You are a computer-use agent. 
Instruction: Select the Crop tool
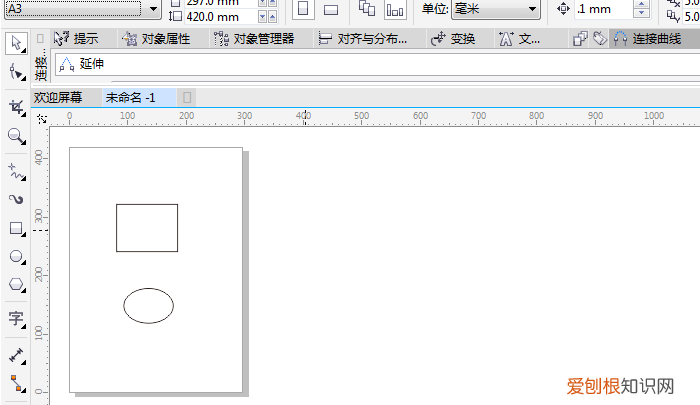coord(16,106)
